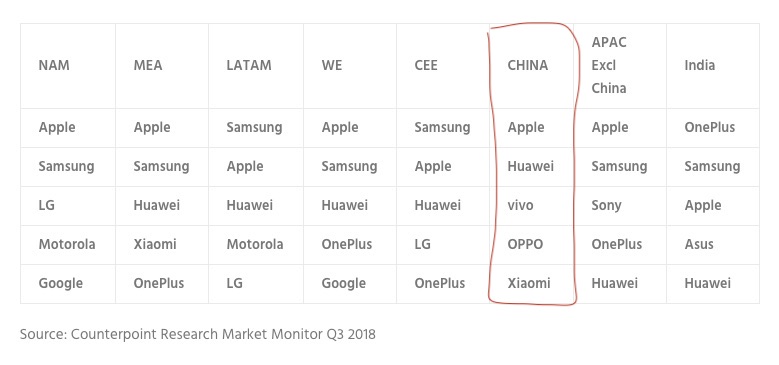
Task: Click the LATAM column header
Action: point(249,65)
